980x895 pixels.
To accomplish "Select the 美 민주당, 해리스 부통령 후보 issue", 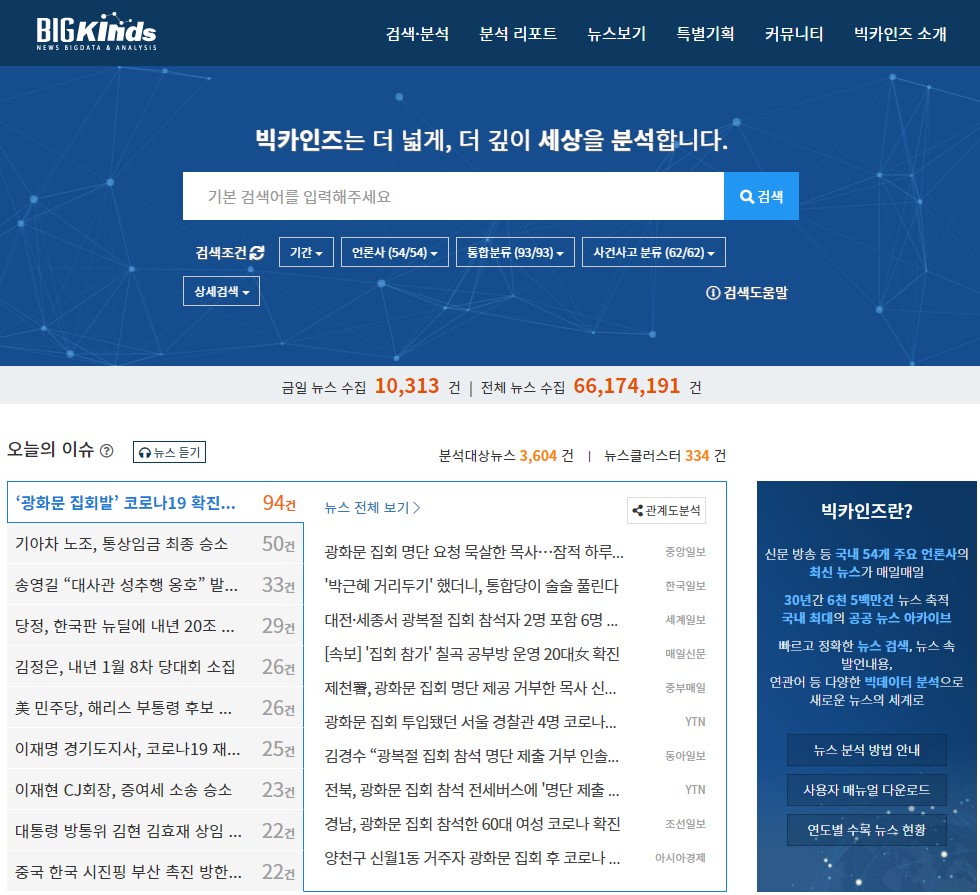I will pyautogui.click(x=155, y=708).
